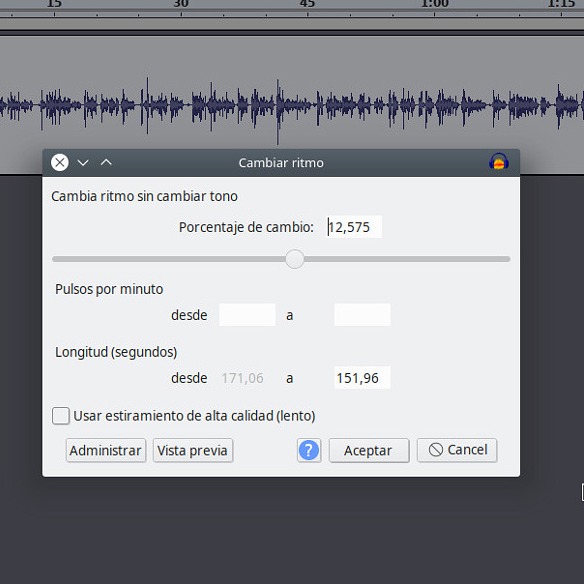Click the 1:00 mark on the timeline ruler

434,4
